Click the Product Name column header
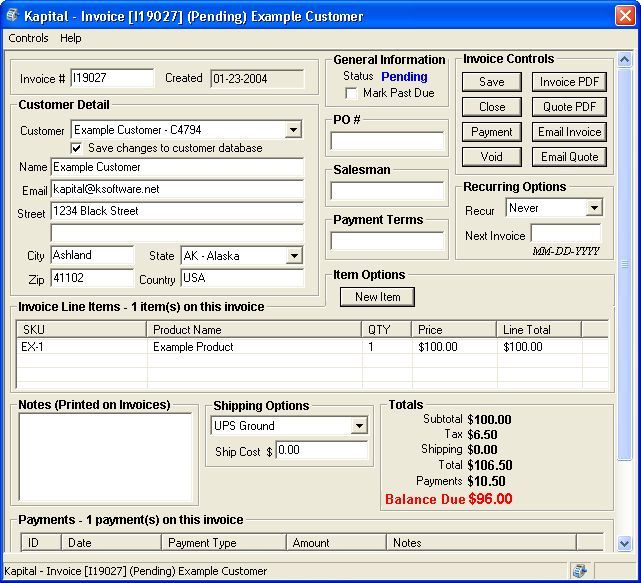Image resolution: width=641 pixels, height=583 pixels. click(x=254, y=330)
